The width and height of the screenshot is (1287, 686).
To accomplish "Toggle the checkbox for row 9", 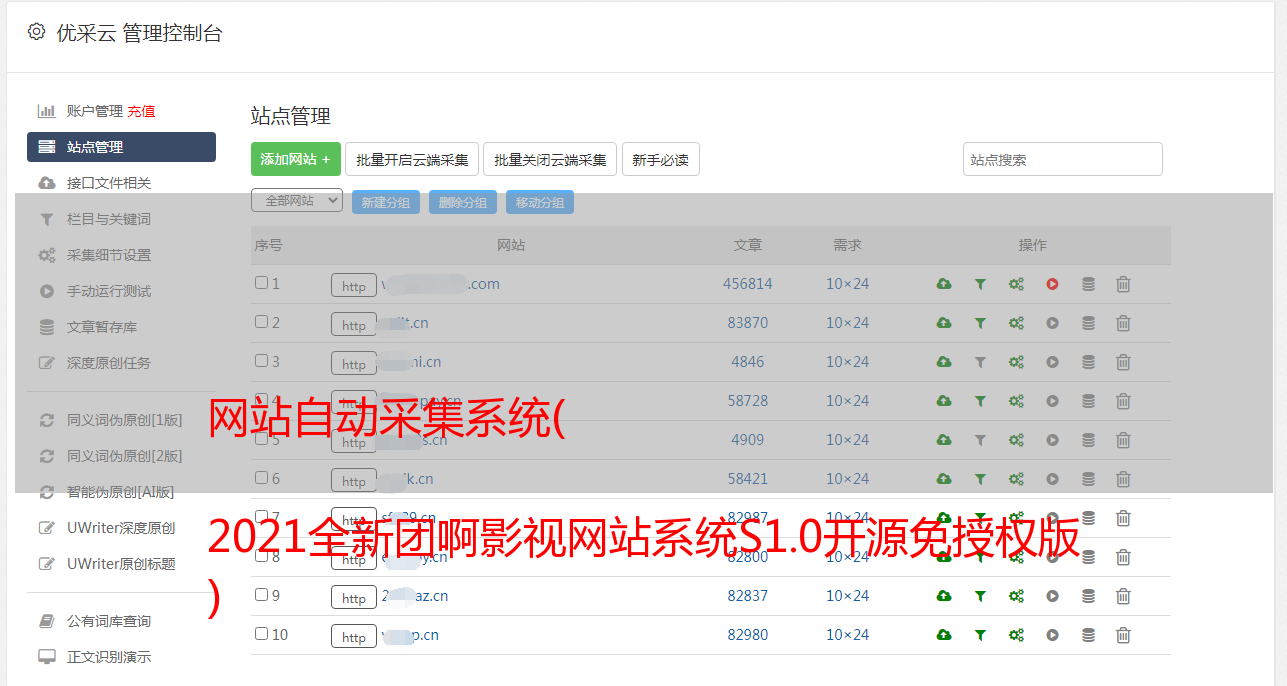I will coord(261,595).
